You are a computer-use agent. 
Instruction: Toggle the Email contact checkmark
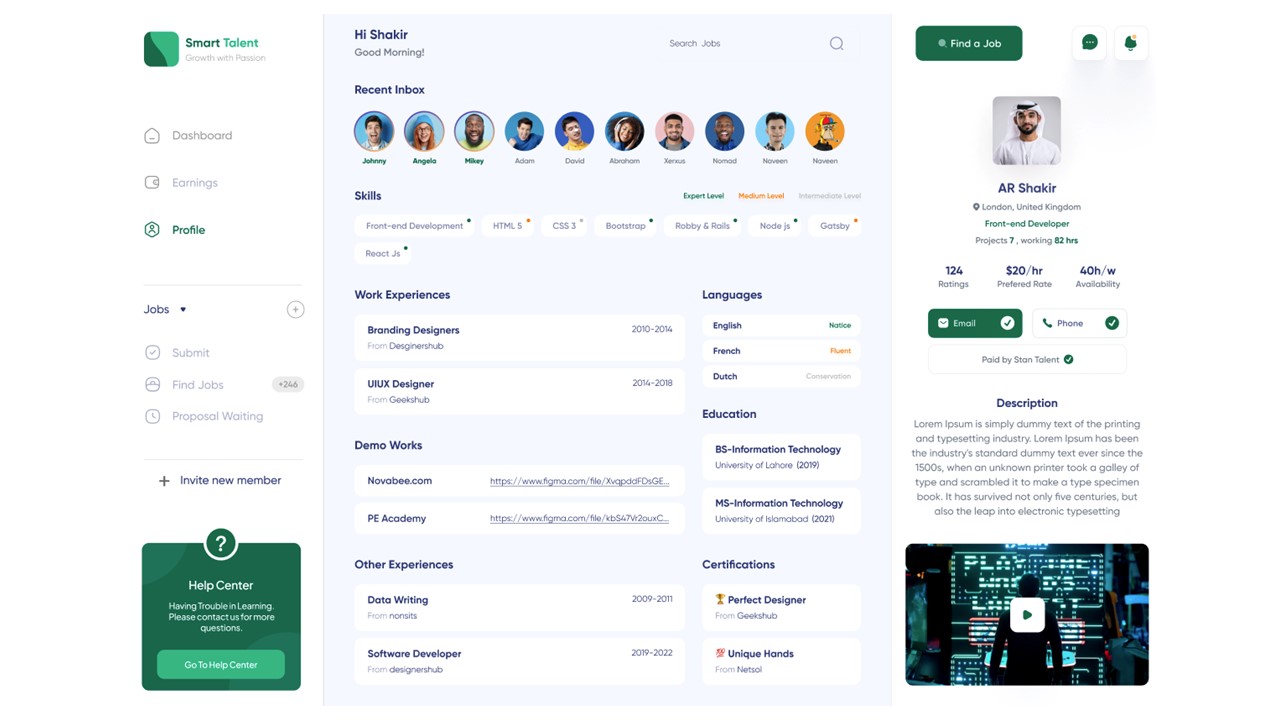pos(1007,323)
